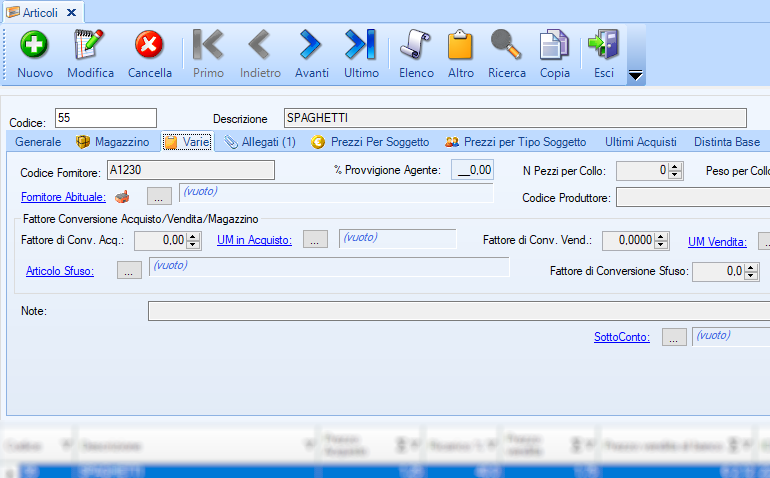Screen dimensions: 770x478
Task: Open Fornitore Abituale lookup ellipsis button
Action: 159,197
